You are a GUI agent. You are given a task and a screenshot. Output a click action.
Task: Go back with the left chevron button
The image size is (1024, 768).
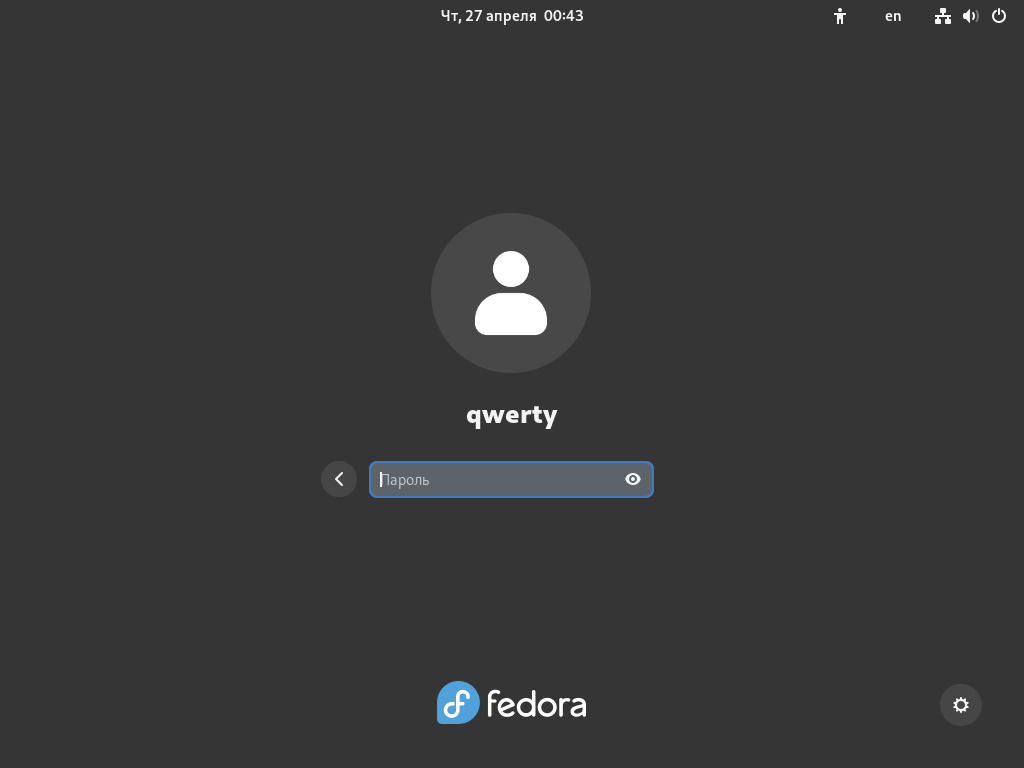339,479
